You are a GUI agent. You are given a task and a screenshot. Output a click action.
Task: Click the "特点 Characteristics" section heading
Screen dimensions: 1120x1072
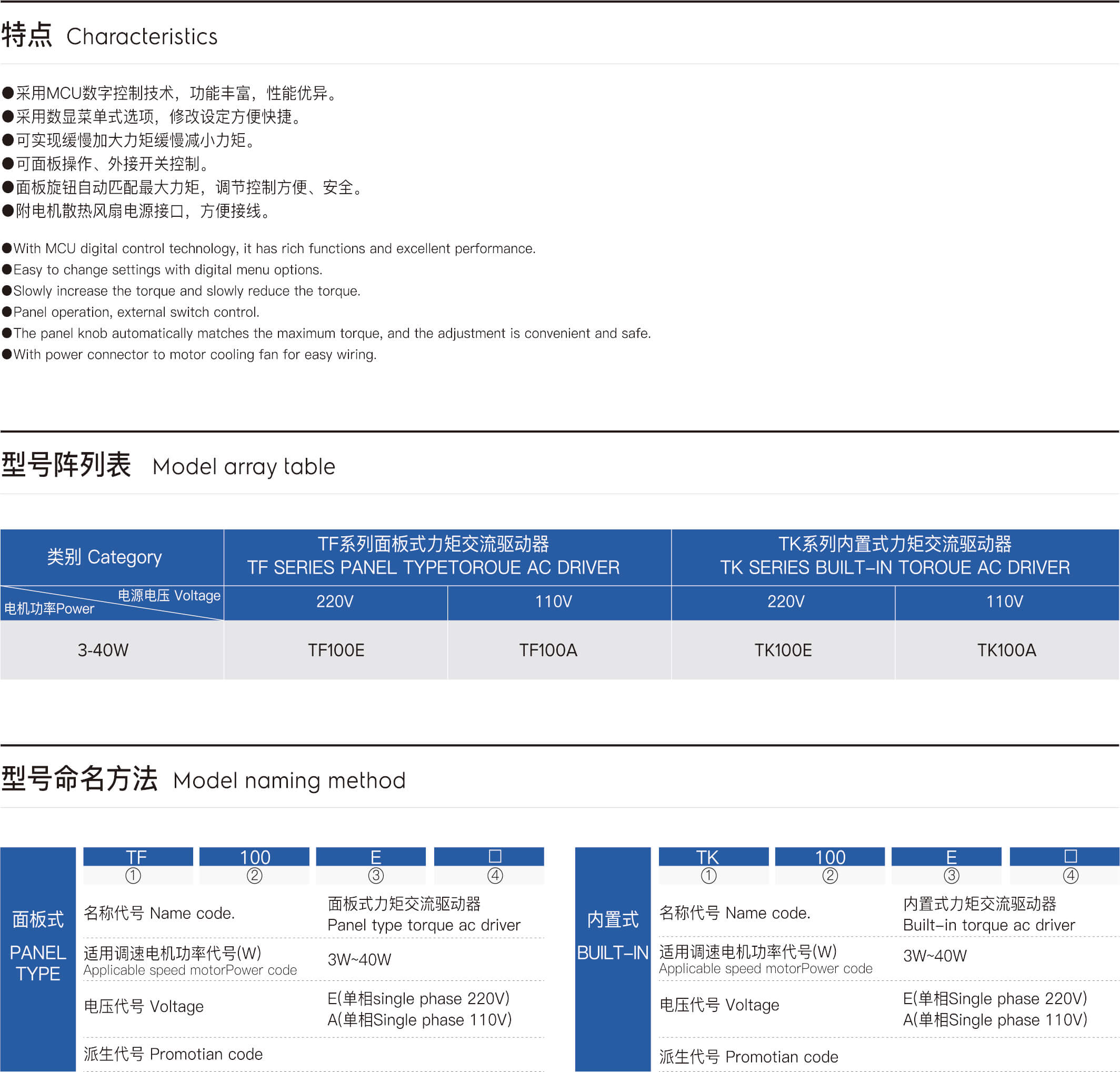pyautogui.click(x=109, y=35)
